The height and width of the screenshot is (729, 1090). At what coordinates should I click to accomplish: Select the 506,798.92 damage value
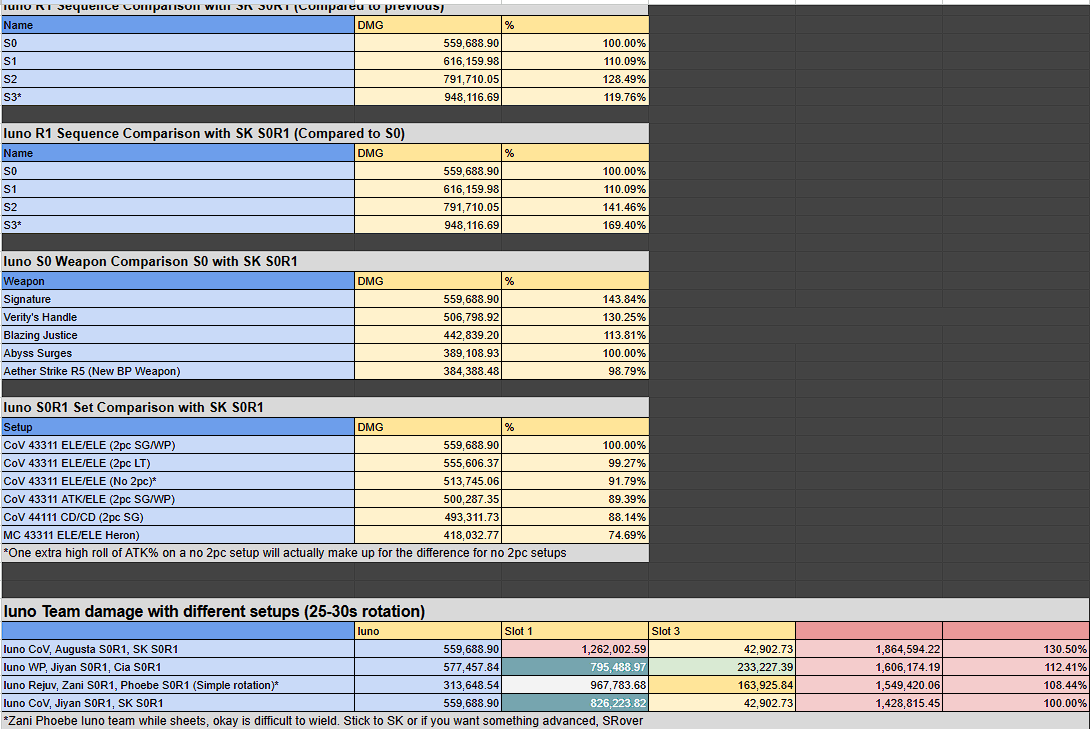click(428, 317)
